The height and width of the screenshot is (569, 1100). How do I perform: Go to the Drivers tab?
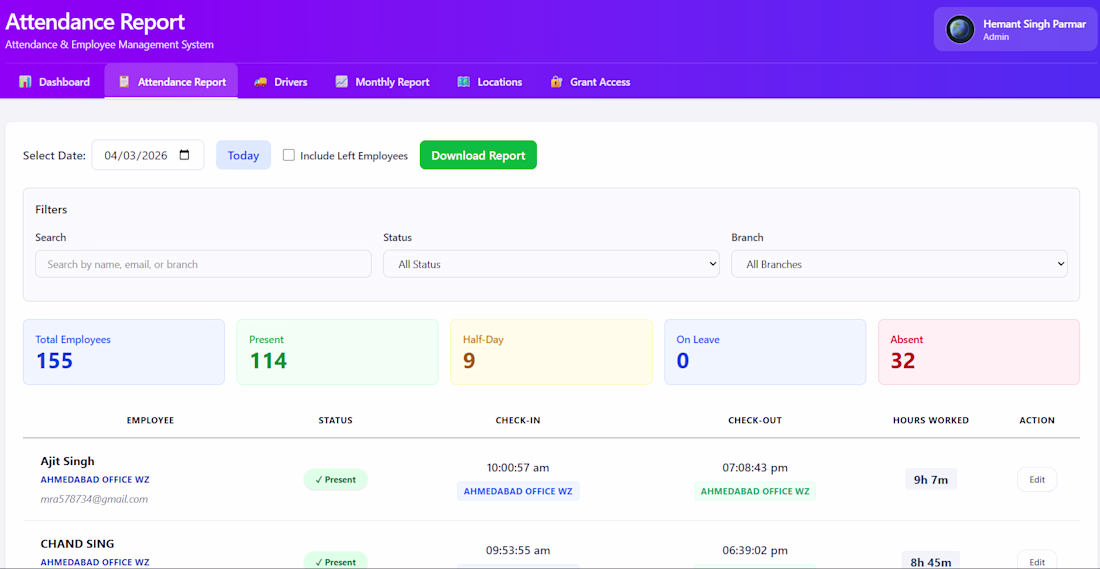pos(281,82)
